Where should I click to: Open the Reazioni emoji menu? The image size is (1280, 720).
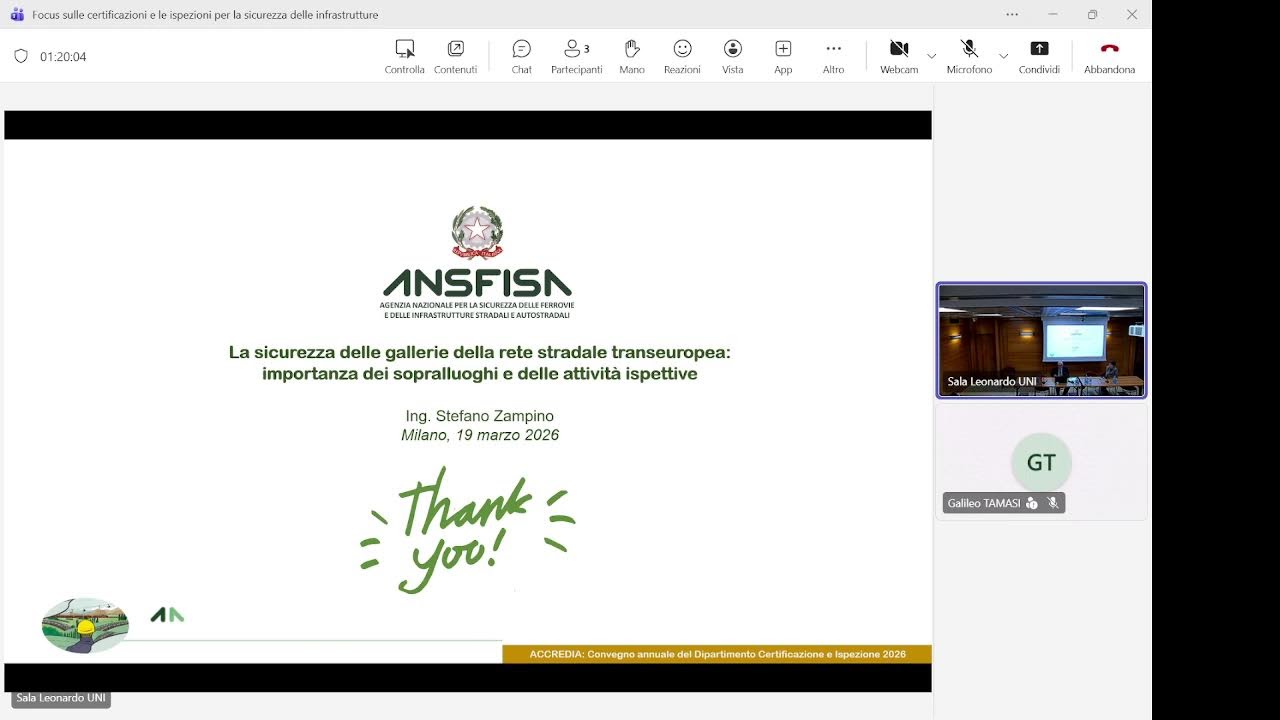pos(682,57)
